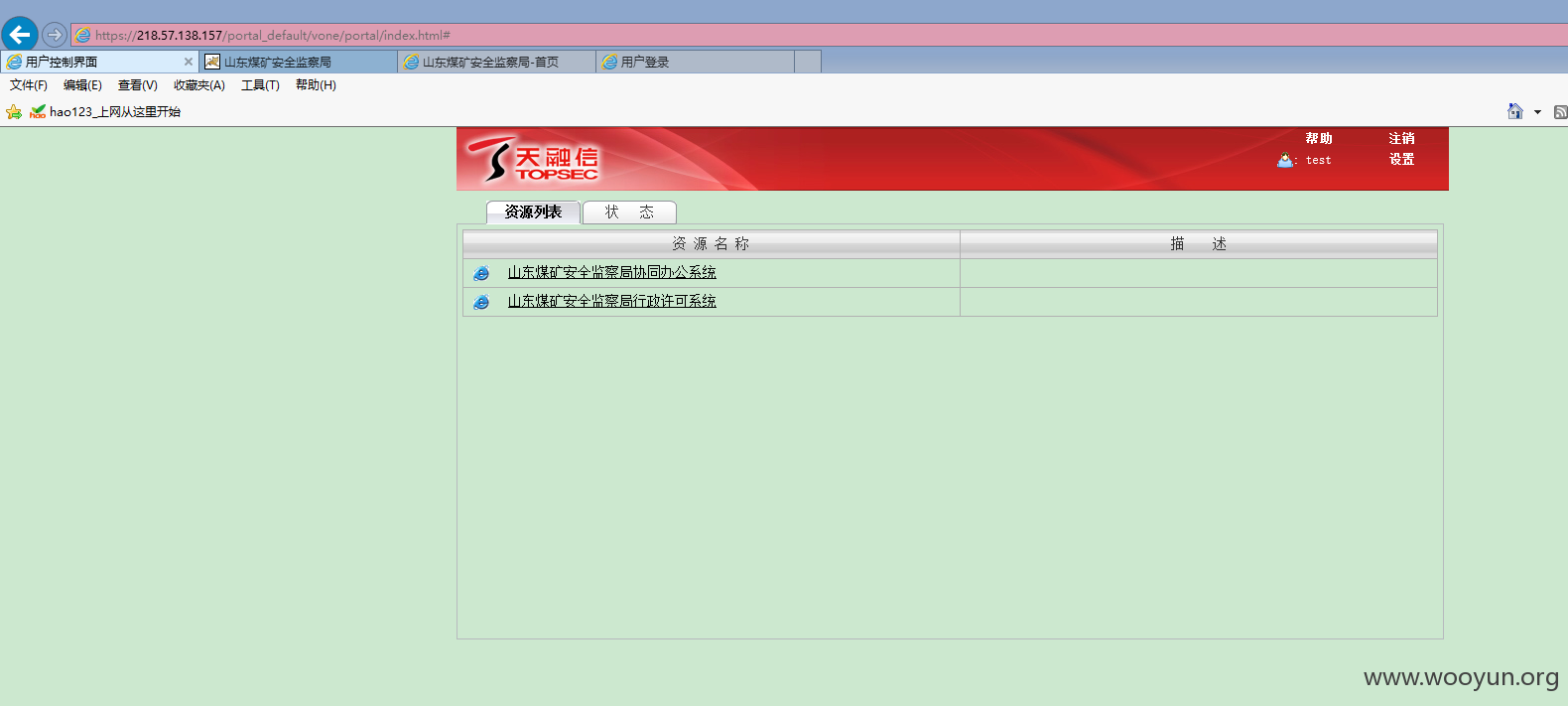Open the 工具(T) menu
The height and width of the screenshot is (706, 1568).
pos(260,85)
